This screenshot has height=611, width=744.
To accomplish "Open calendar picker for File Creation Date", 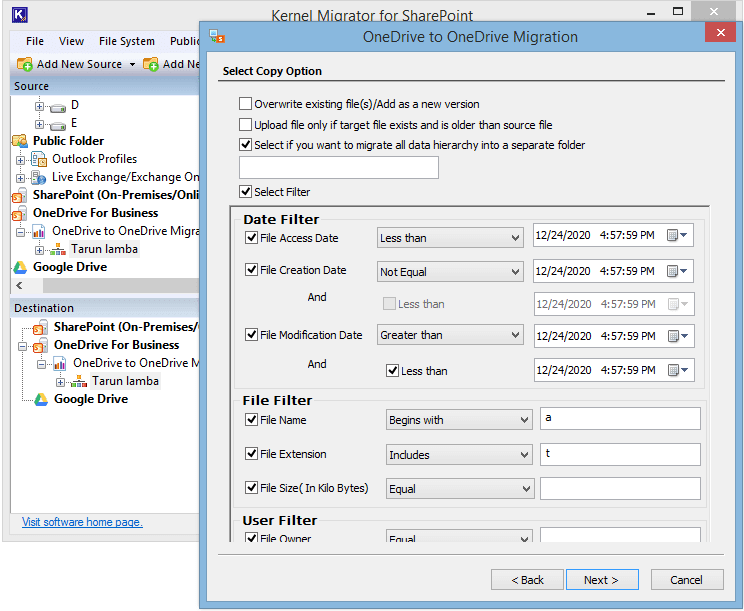I will coord(677,271).
